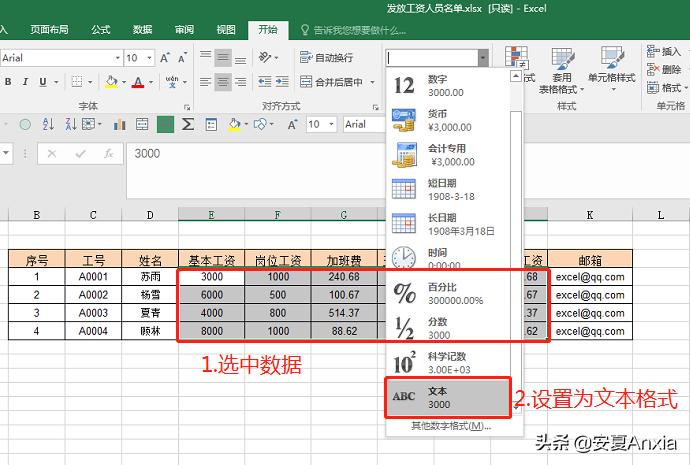Click the insert function fx icon
The height and width of the screenshot is (465, 690).
(x=108, y=154)
